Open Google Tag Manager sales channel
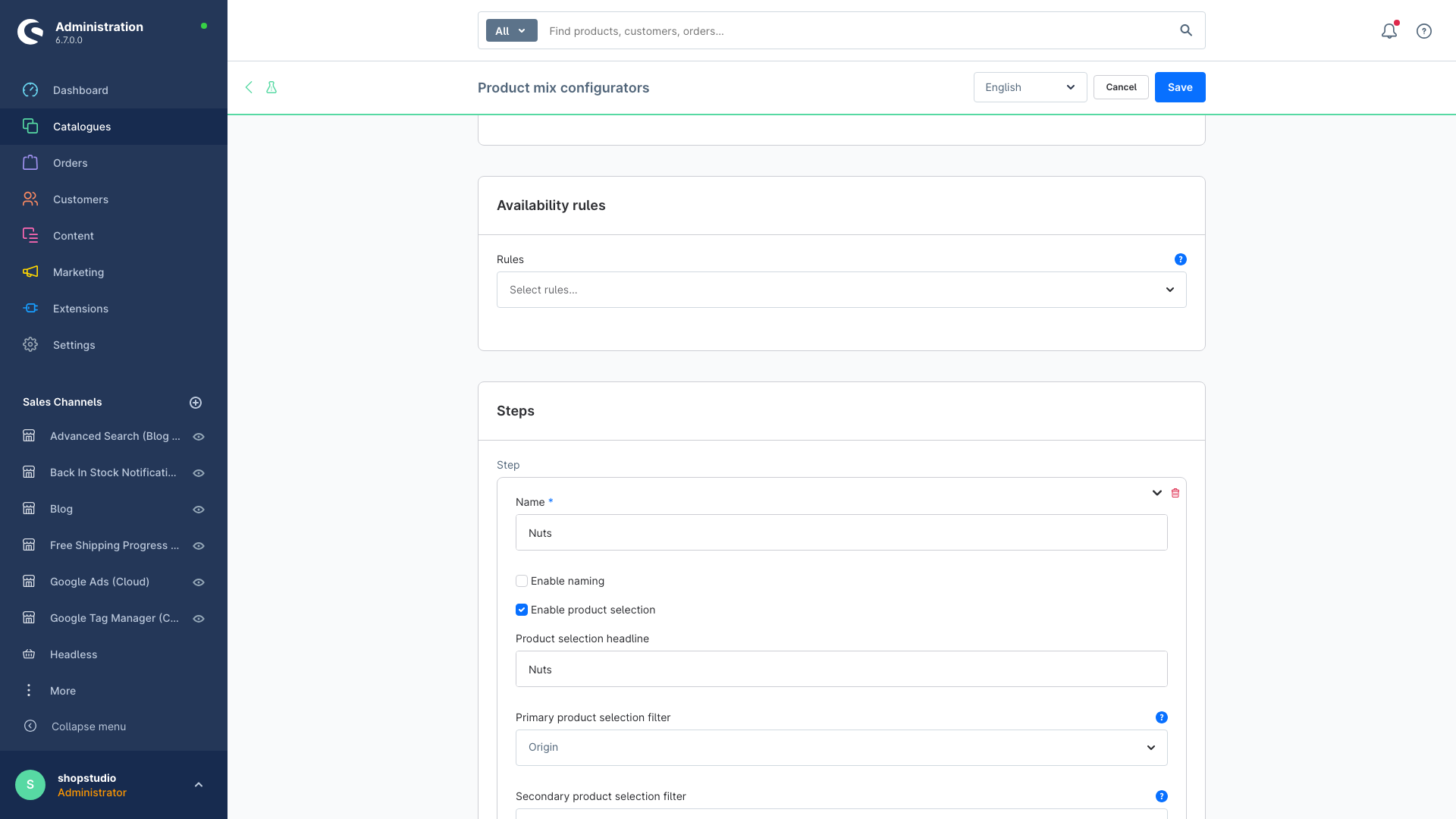The height and width of the screenshot is (819, 1456). tap(115, 618)
